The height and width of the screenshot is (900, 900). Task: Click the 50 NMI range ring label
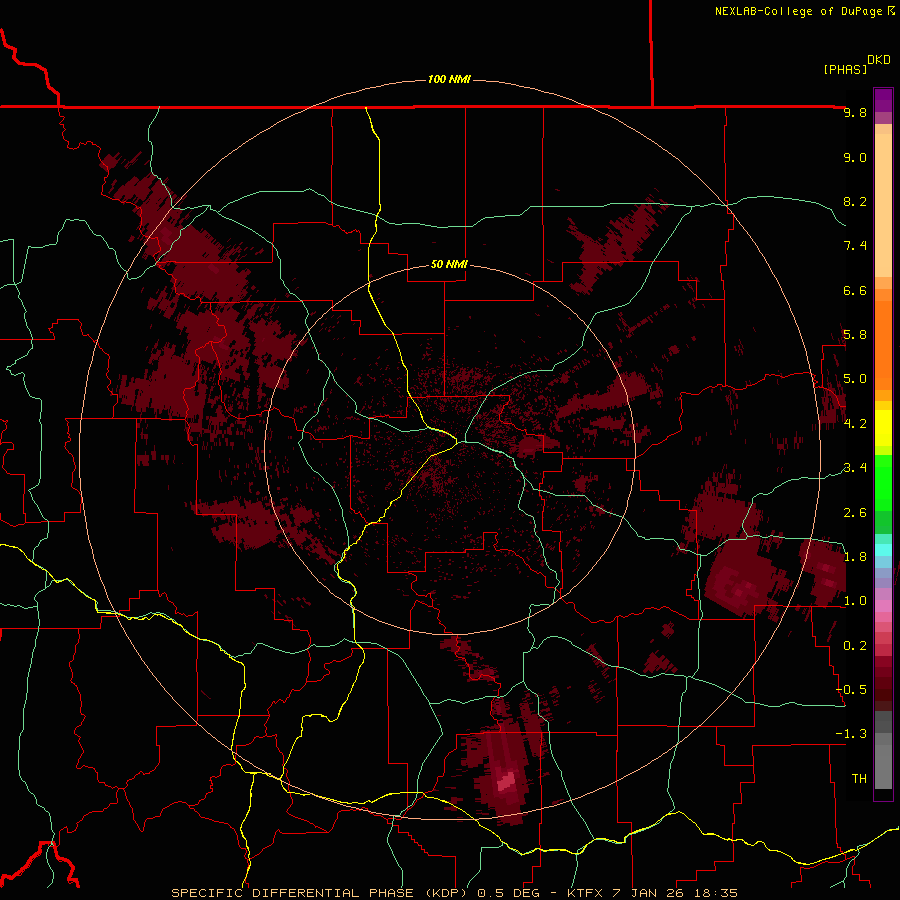click(x=449, y=264)
